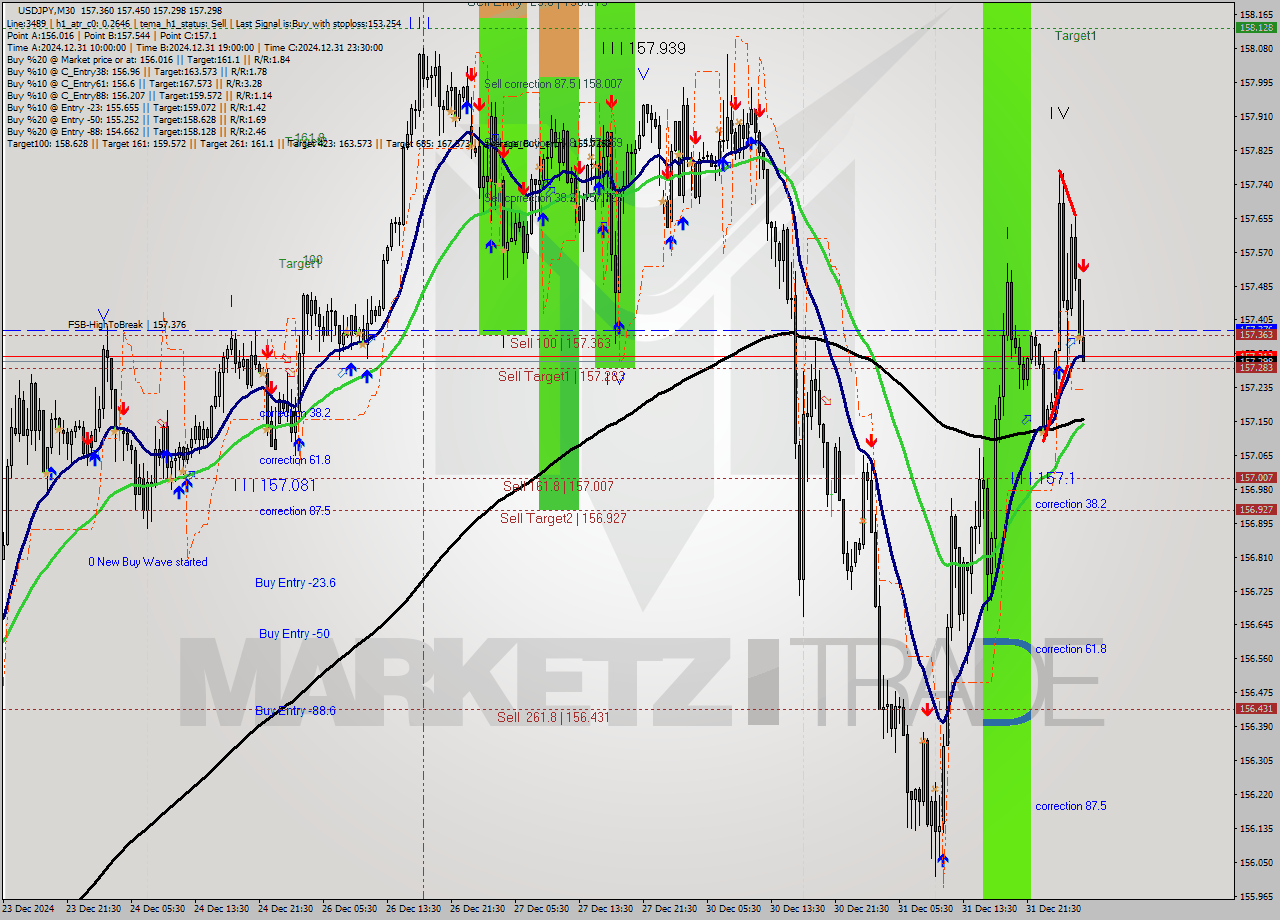Click the 156.645 price axis value
Screen dimensions: 1280x920
tap(1256, 624)
